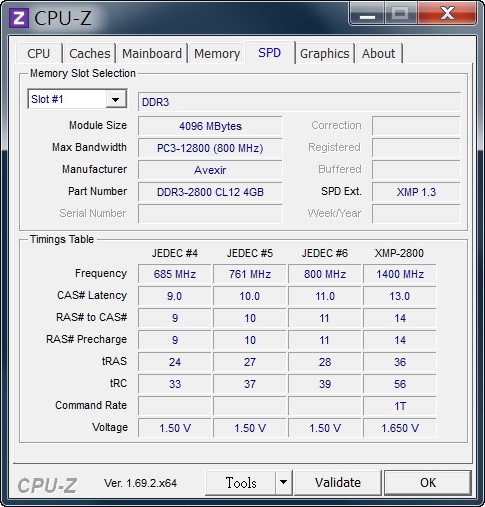
Task: Click the Manufacturer field showing Avexir
Action: tap(210, 170)
